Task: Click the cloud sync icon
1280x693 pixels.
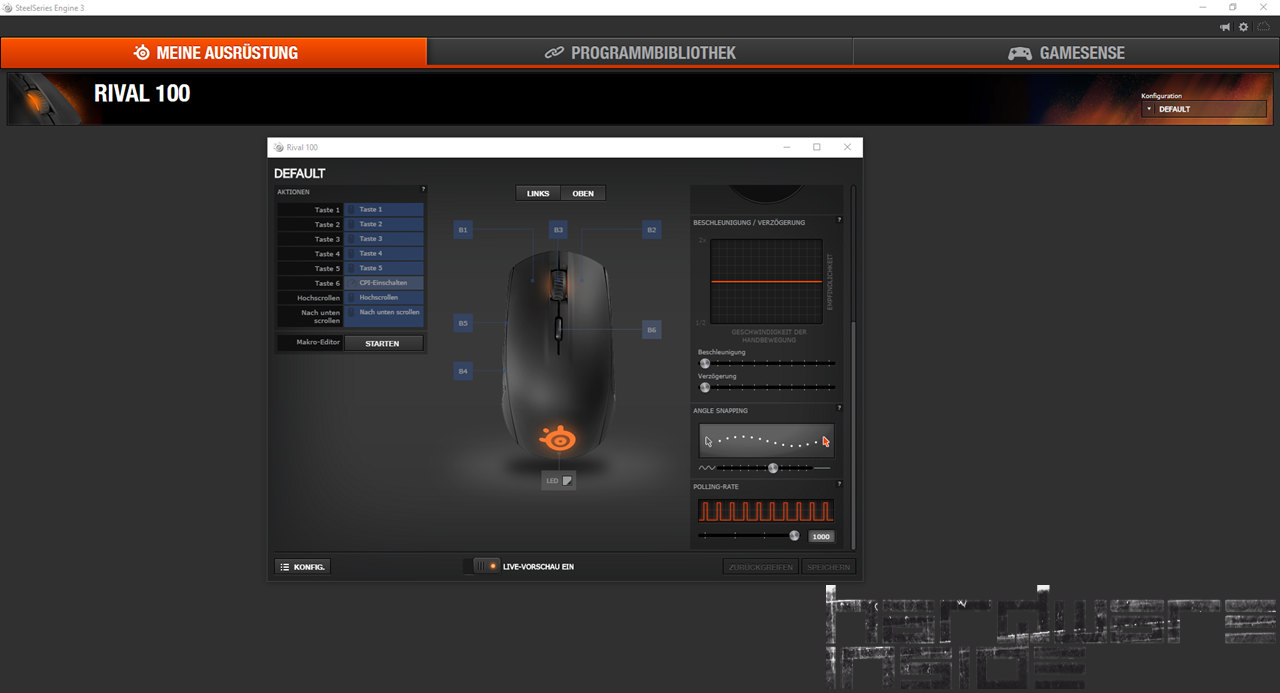Action: point(1263,27)
